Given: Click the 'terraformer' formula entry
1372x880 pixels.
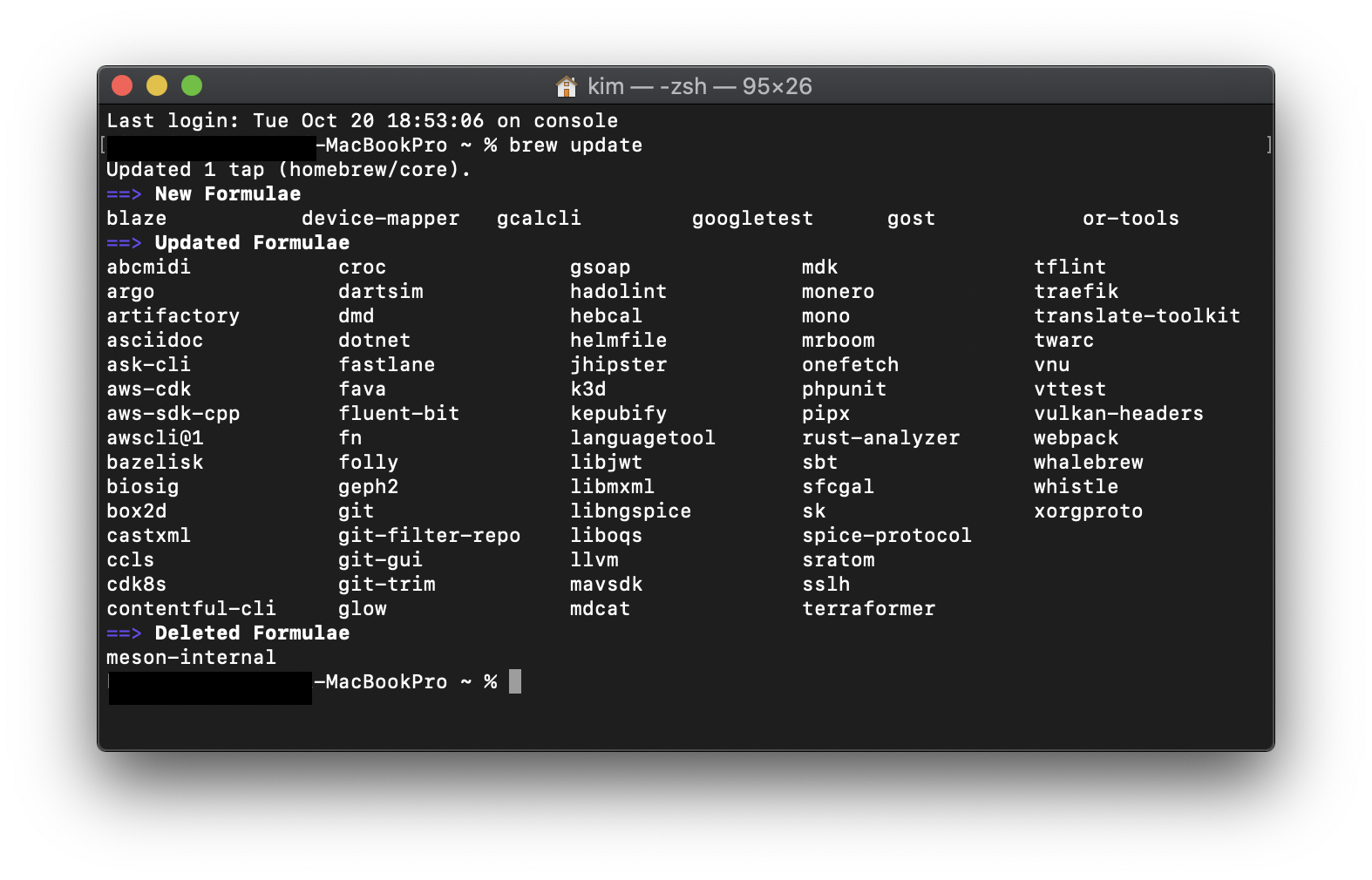Looking at the screenshot, I should click(868, 609).
